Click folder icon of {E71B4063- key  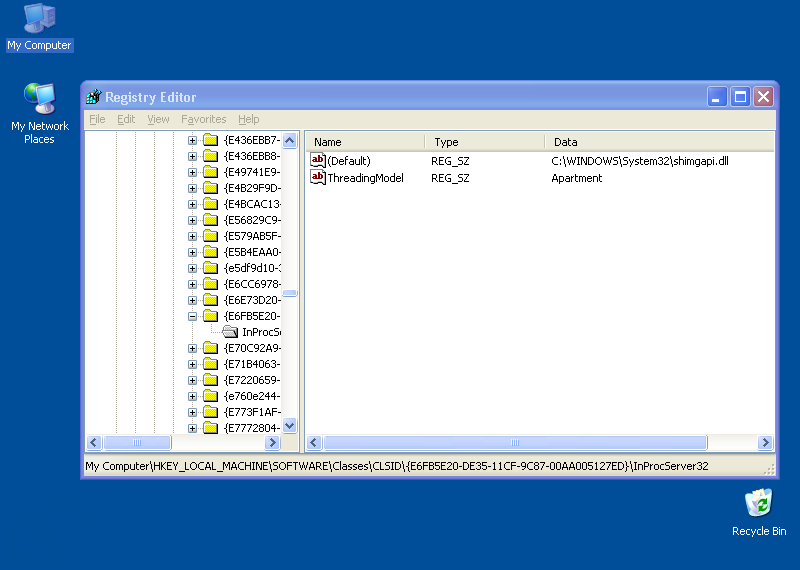tap(211, 364)
